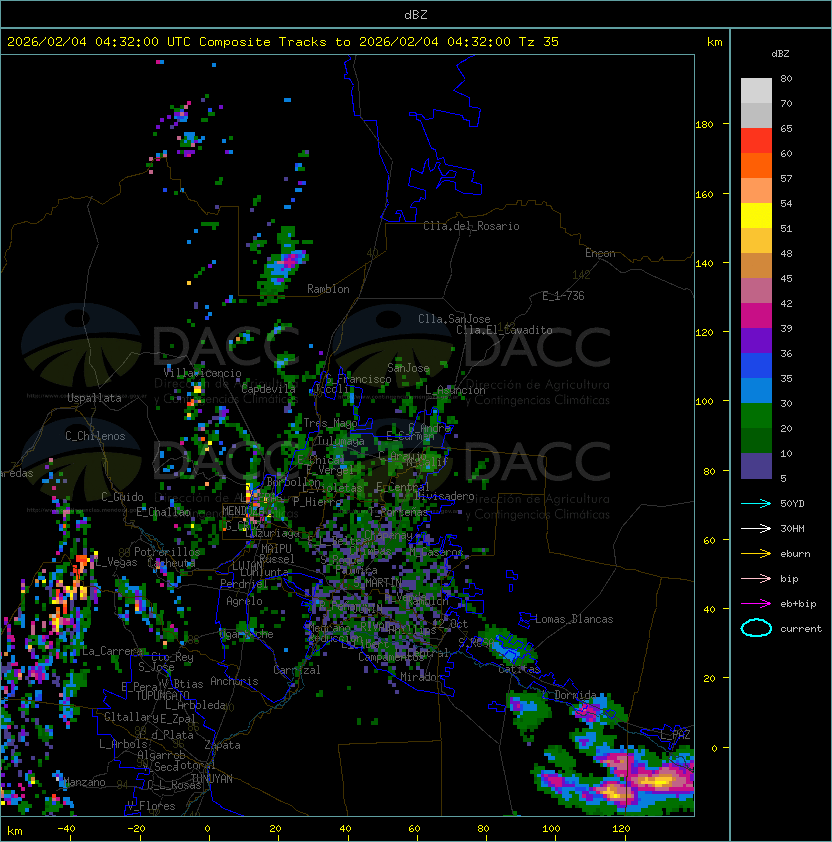This screenshot has height=842, width=832.
Task: Click the dBZ label above the color scale
Action: pyautogui.click(x=780, y=54)
